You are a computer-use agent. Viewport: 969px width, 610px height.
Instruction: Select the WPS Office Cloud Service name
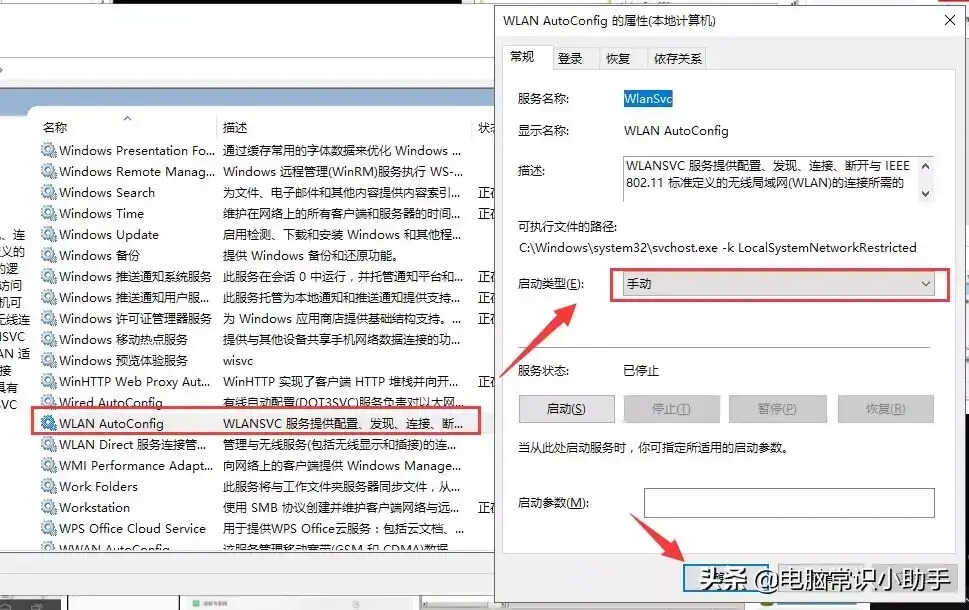point(132,528)
